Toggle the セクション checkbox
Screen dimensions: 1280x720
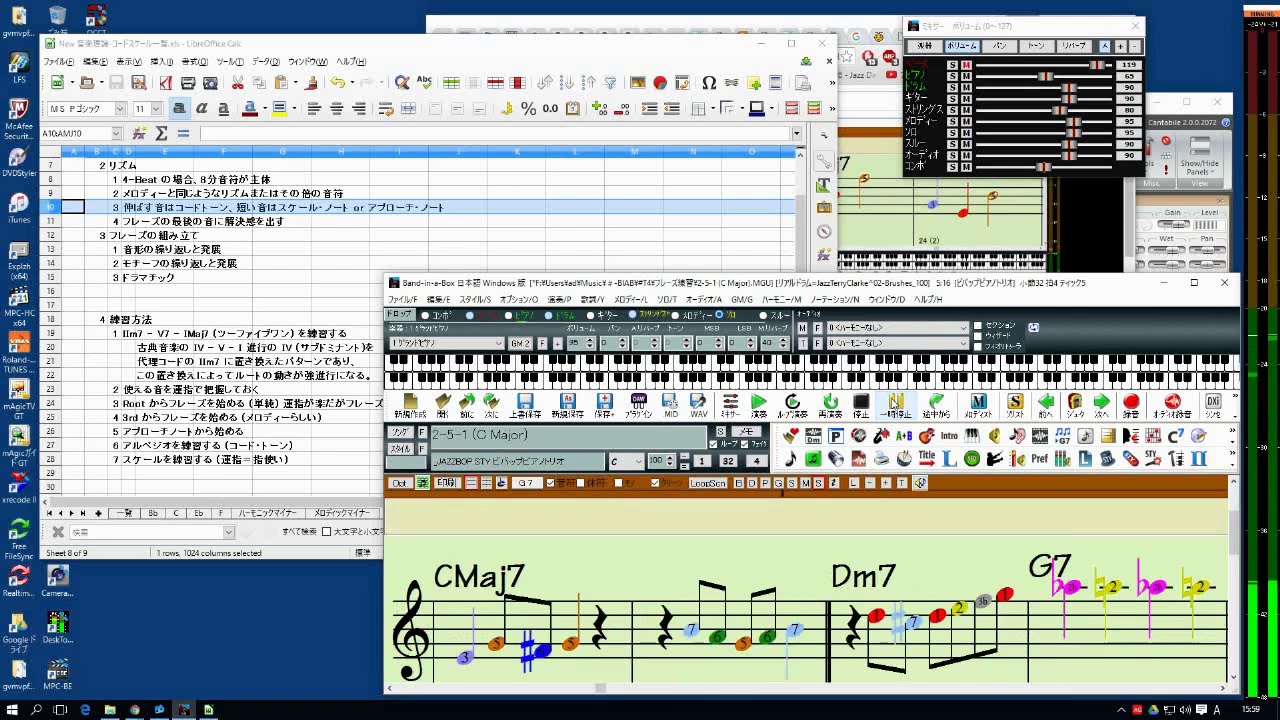pyautogui.click(x=978, y=326)
